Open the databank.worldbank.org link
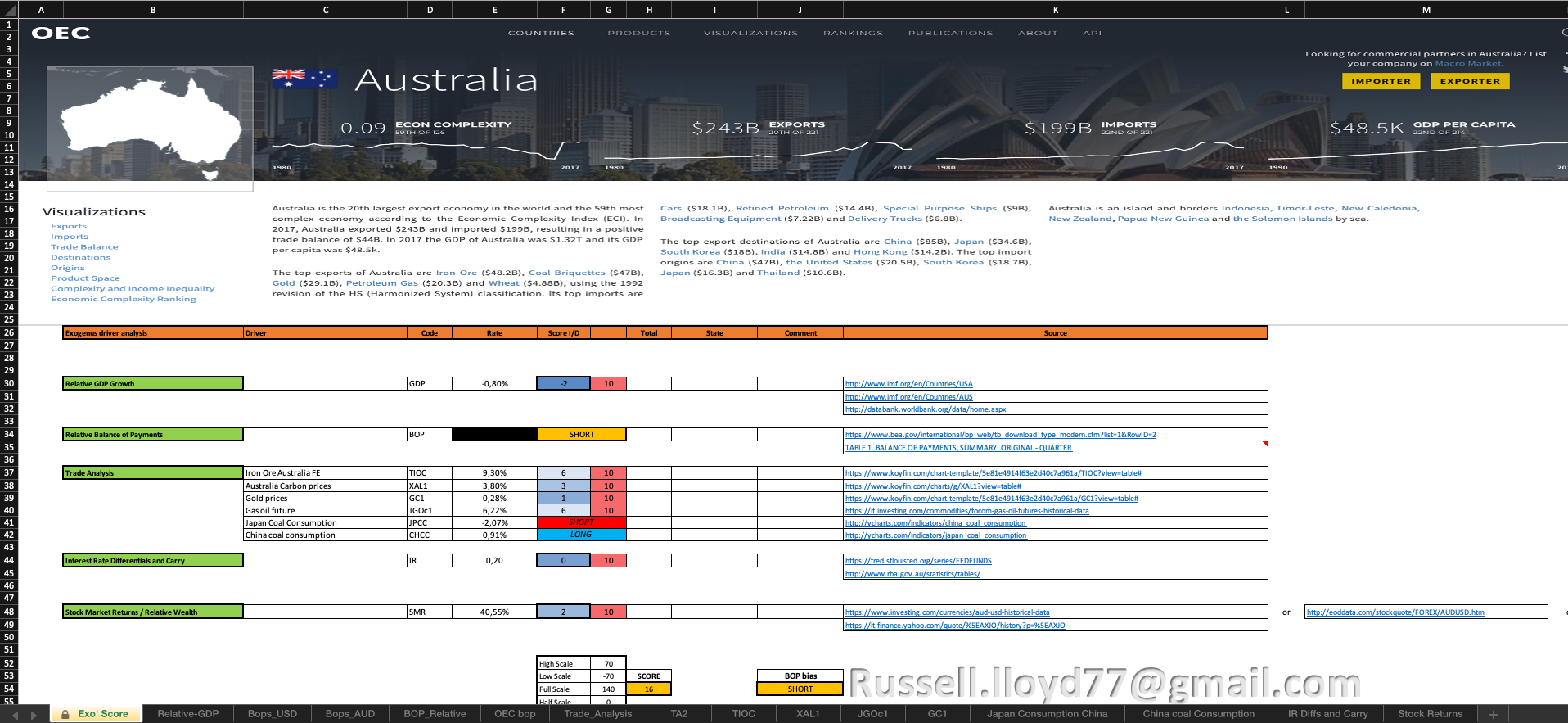Viewport: 1568px width, 723px height. click(926, 409)
